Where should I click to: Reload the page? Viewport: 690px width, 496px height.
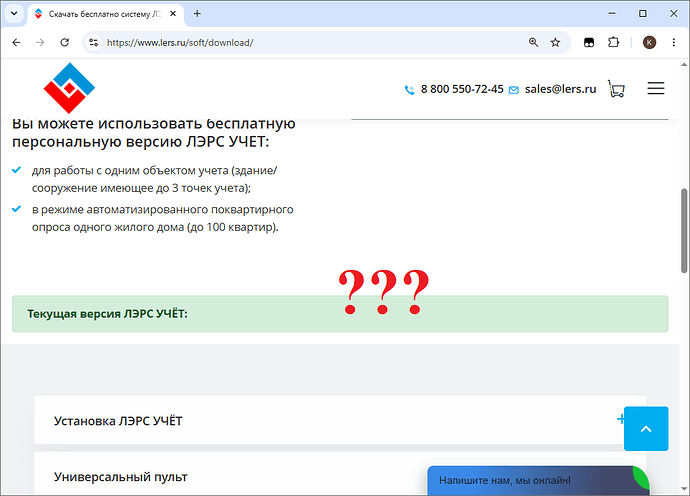click(65, 42)
